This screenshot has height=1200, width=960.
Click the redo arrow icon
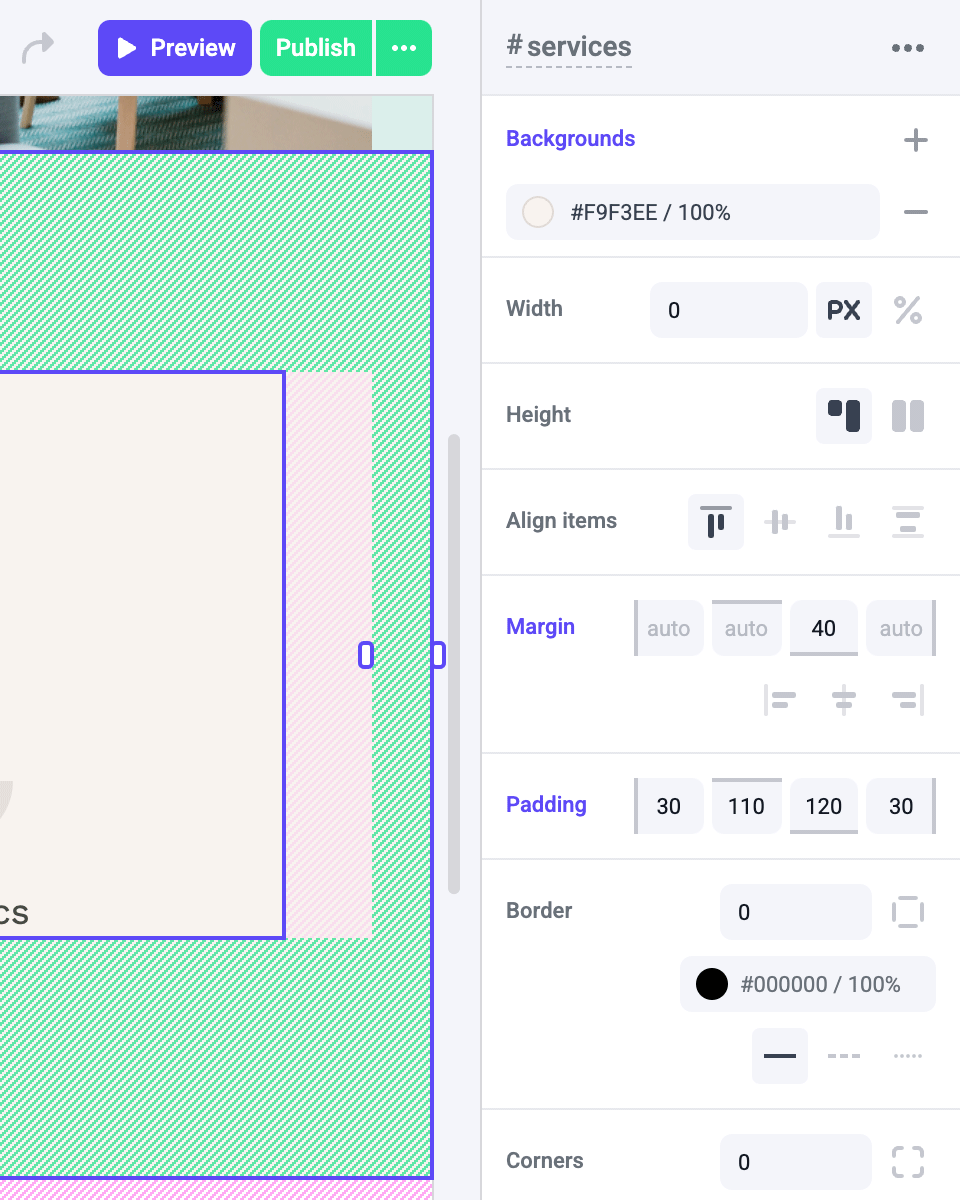[x=38, y=47]
